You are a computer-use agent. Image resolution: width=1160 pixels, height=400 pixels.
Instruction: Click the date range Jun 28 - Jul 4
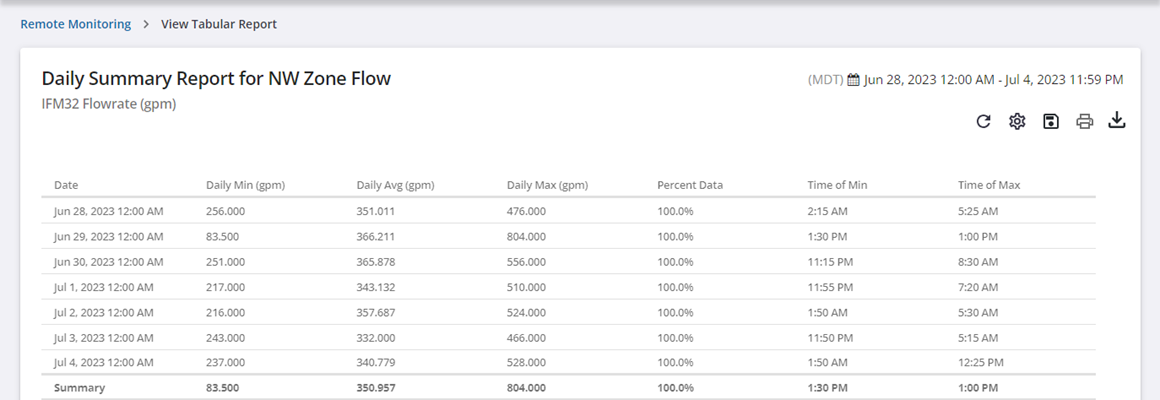coord(993,80)
